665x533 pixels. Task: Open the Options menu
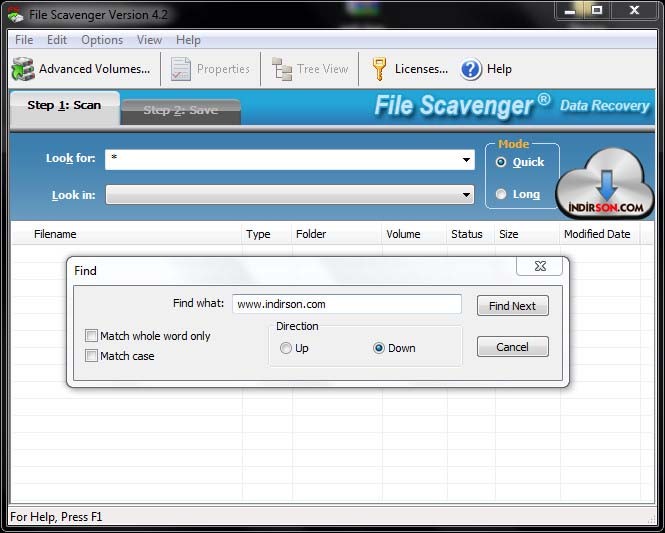click(x=102, y=40)
